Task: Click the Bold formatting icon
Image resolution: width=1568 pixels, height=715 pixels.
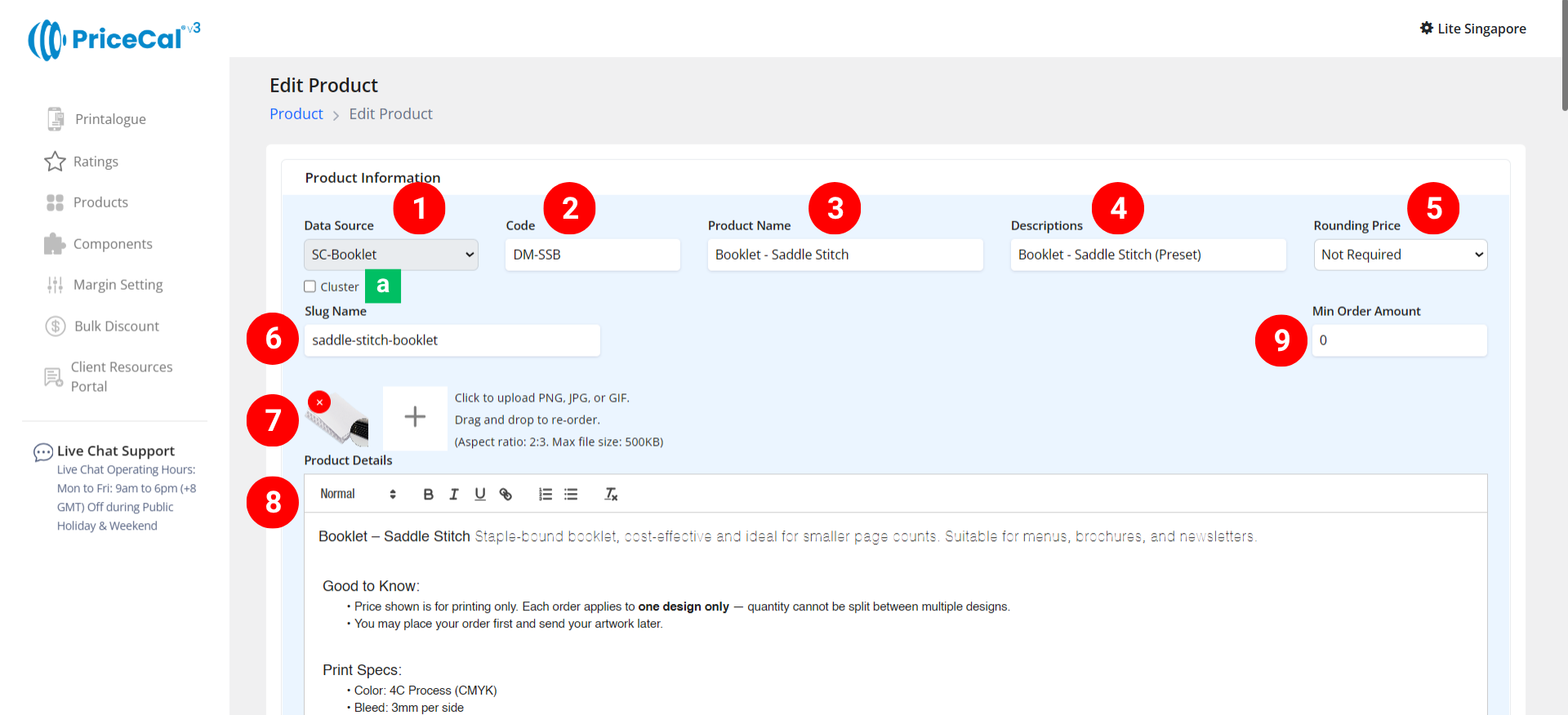Action: tap(428, 495)
